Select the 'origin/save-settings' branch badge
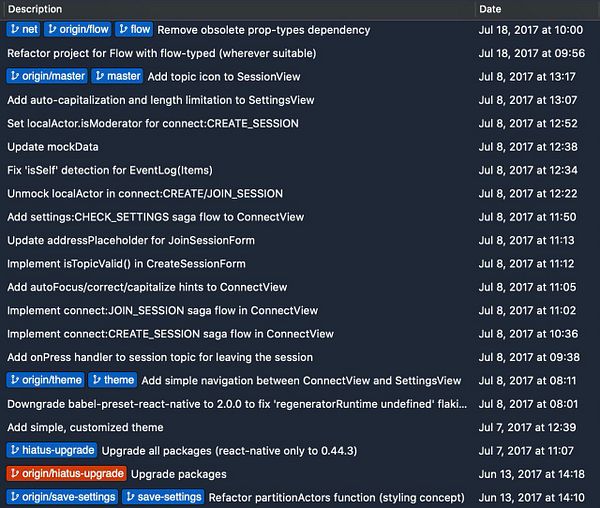The image size is (600, 508). click(x=62, y=497)
